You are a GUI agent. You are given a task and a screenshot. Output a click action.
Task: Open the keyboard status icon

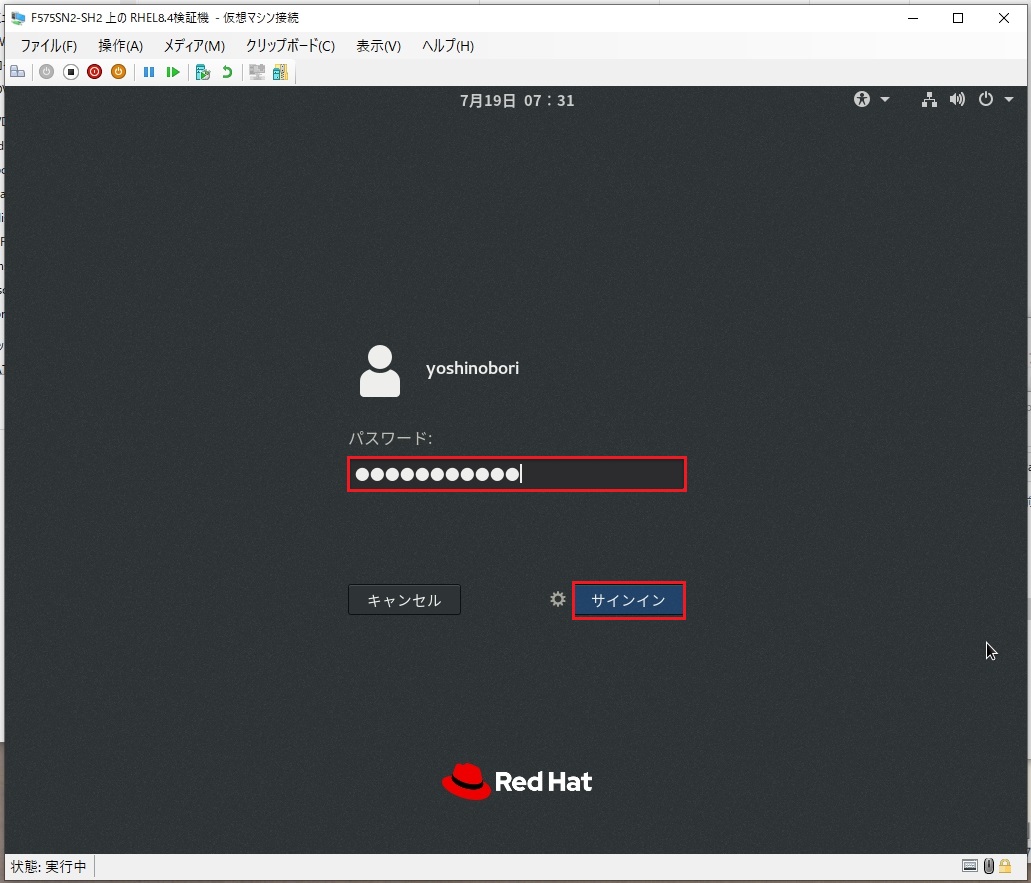tap(968, 866)
